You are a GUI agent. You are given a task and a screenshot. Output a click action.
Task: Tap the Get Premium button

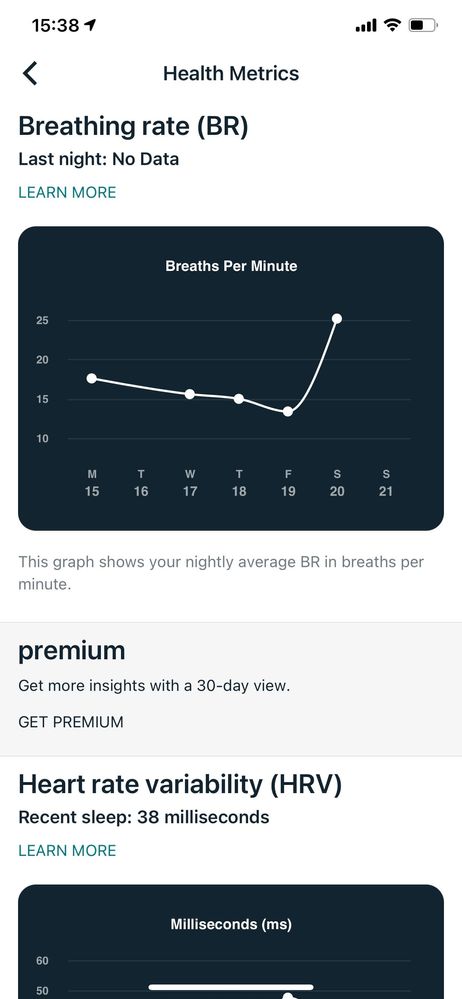(x=71, y=722)
